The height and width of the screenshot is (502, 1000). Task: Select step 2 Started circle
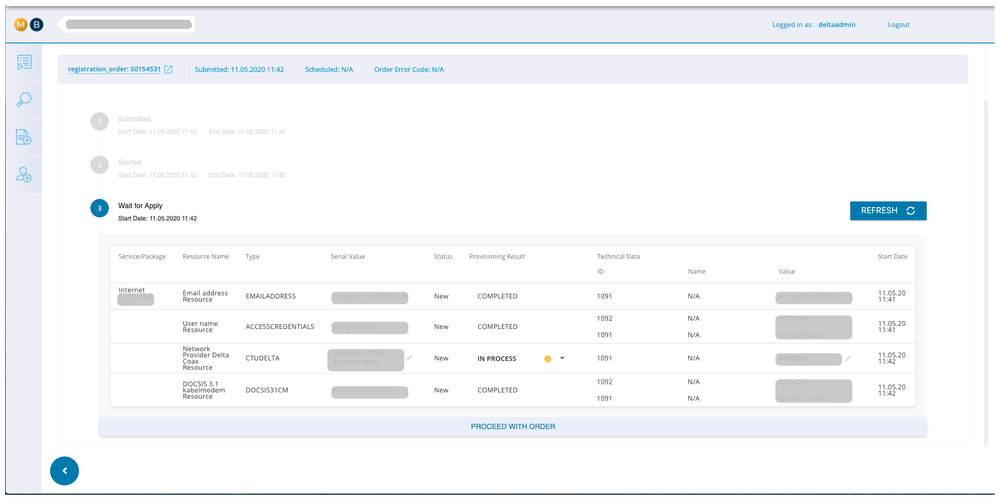point(99,165)
